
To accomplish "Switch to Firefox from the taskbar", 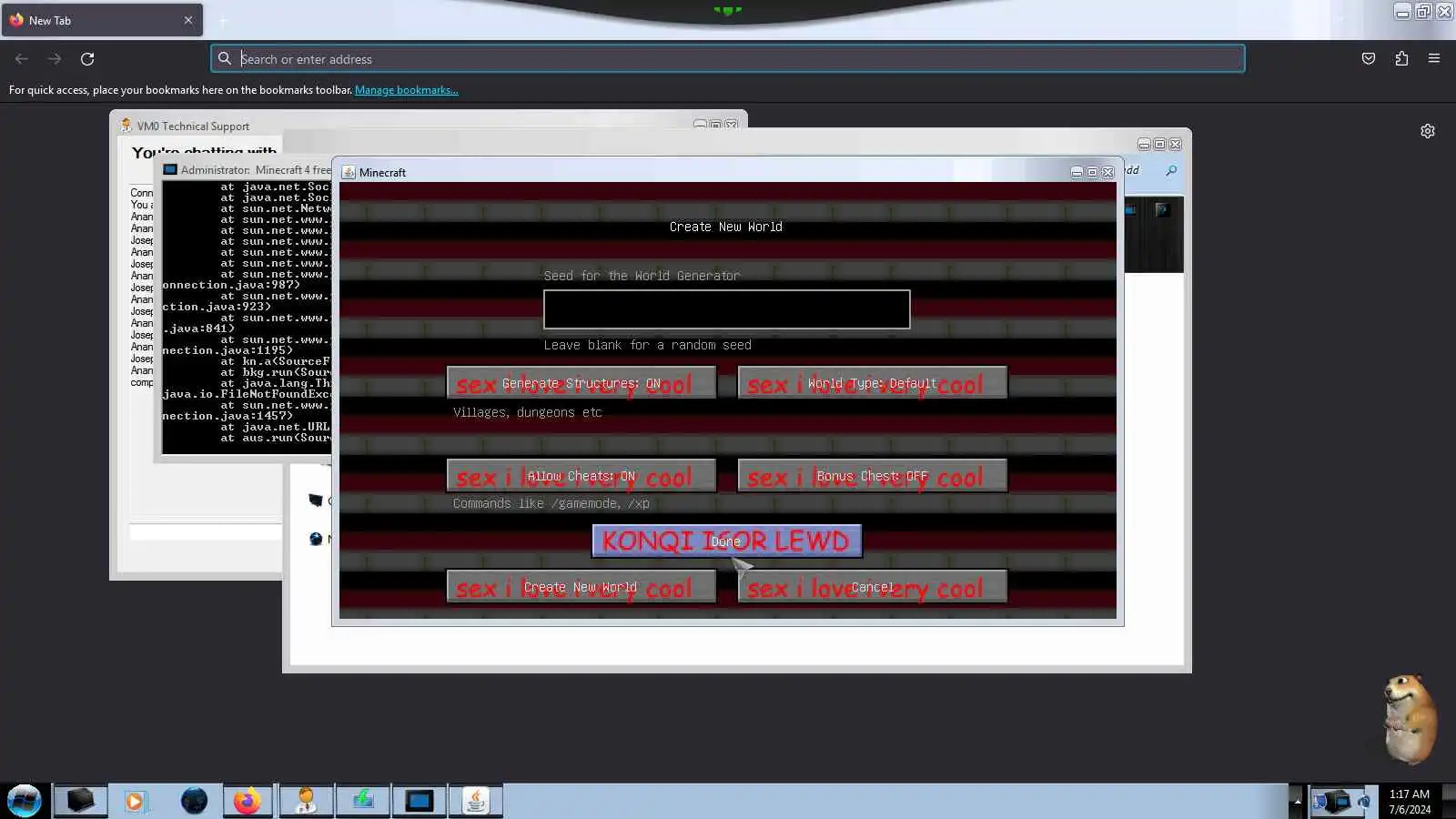I will (247, 801).
